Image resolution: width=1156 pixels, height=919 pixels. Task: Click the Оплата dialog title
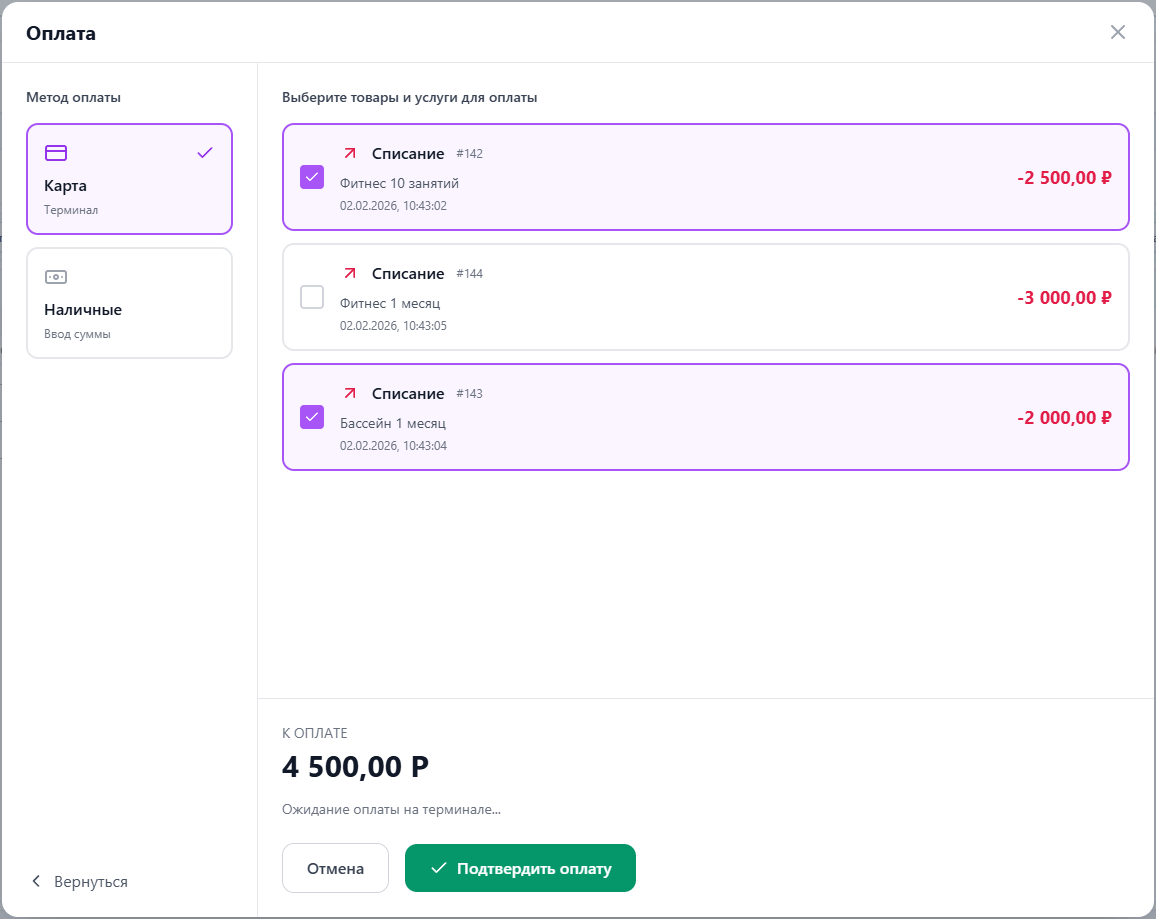pyautogui.click(x=61, y=33)
